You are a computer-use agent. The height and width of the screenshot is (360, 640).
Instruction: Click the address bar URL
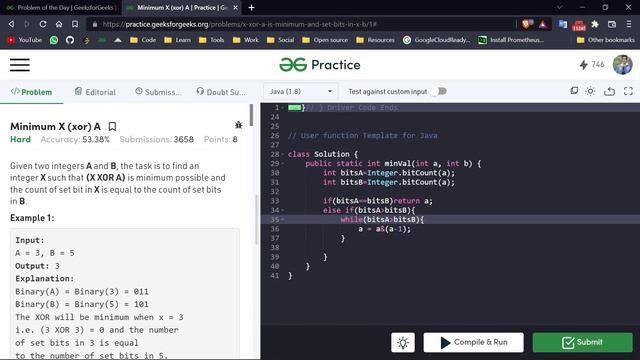pos(239,24)
